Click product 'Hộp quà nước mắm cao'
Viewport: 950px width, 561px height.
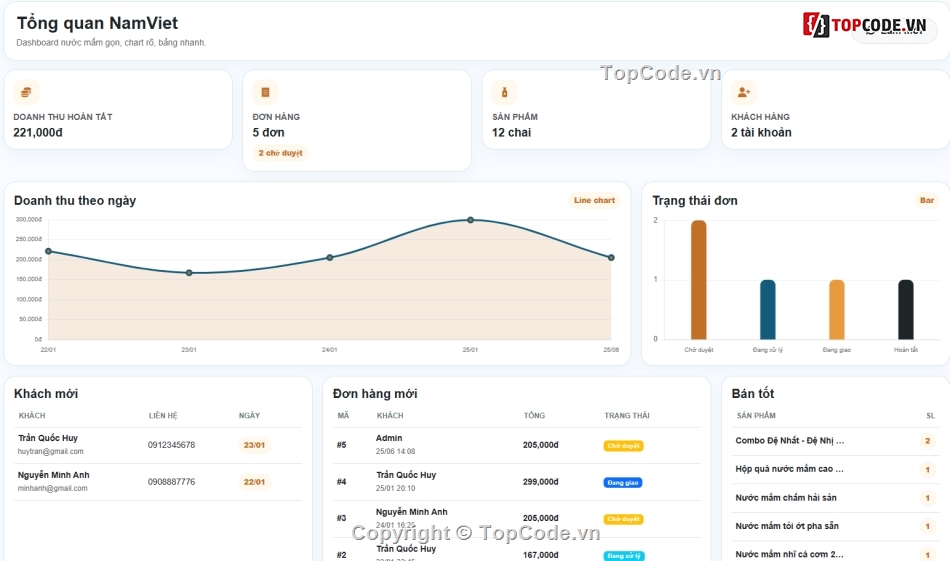coord(789,469)
